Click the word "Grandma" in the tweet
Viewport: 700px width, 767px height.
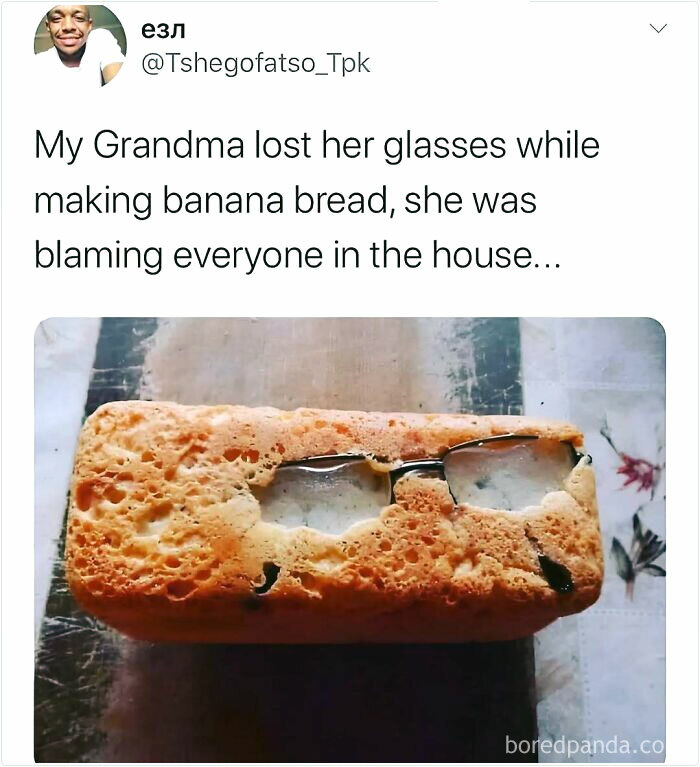coord(168,145)
